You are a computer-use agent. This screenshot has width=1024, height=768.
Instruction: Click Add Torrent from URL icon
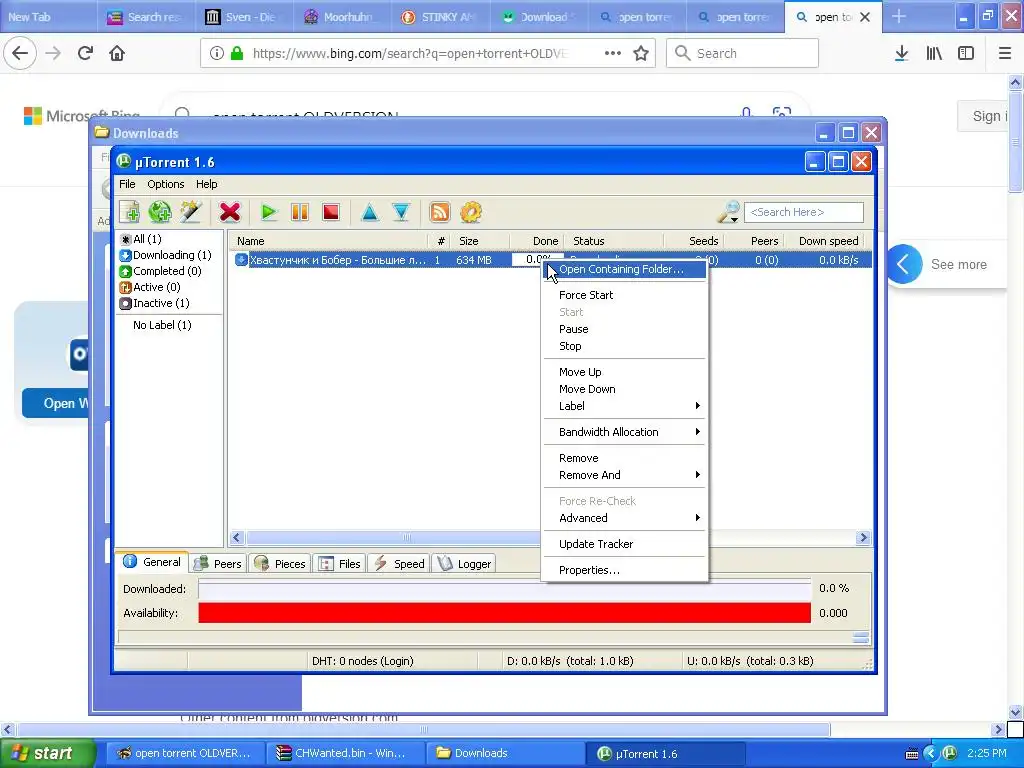[x=160, y=212]
